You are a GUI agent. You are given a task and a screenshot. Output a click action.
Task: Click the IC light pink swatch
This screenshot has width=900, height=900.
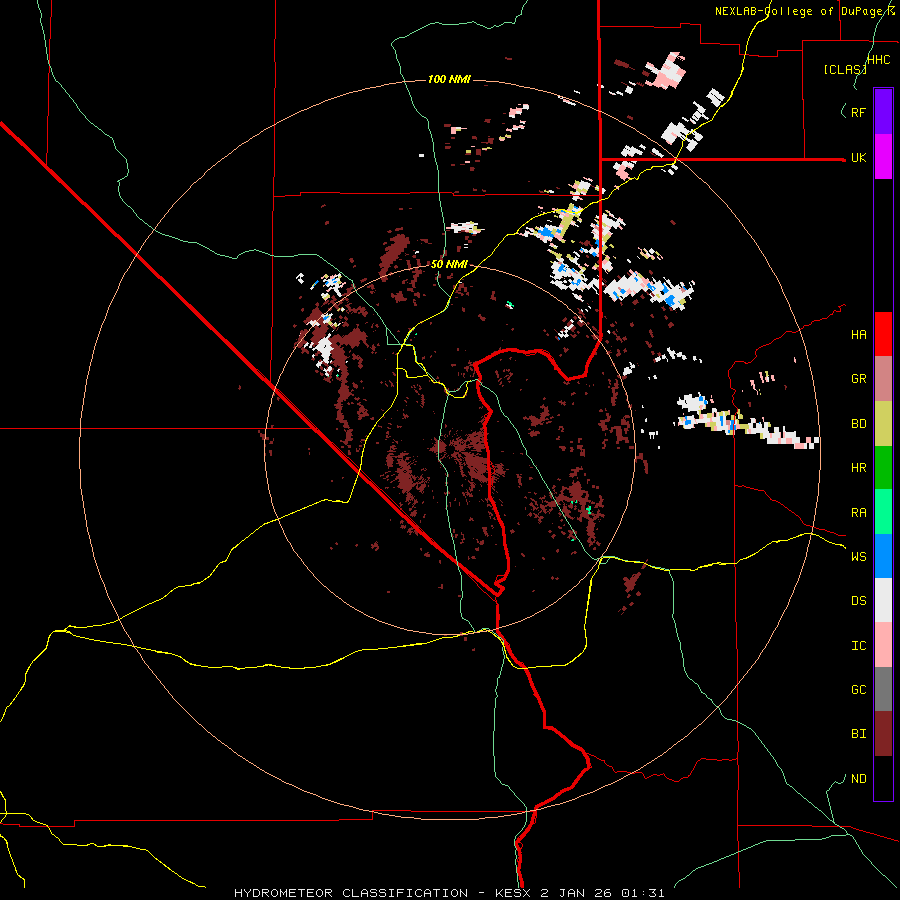click(883, 645)
